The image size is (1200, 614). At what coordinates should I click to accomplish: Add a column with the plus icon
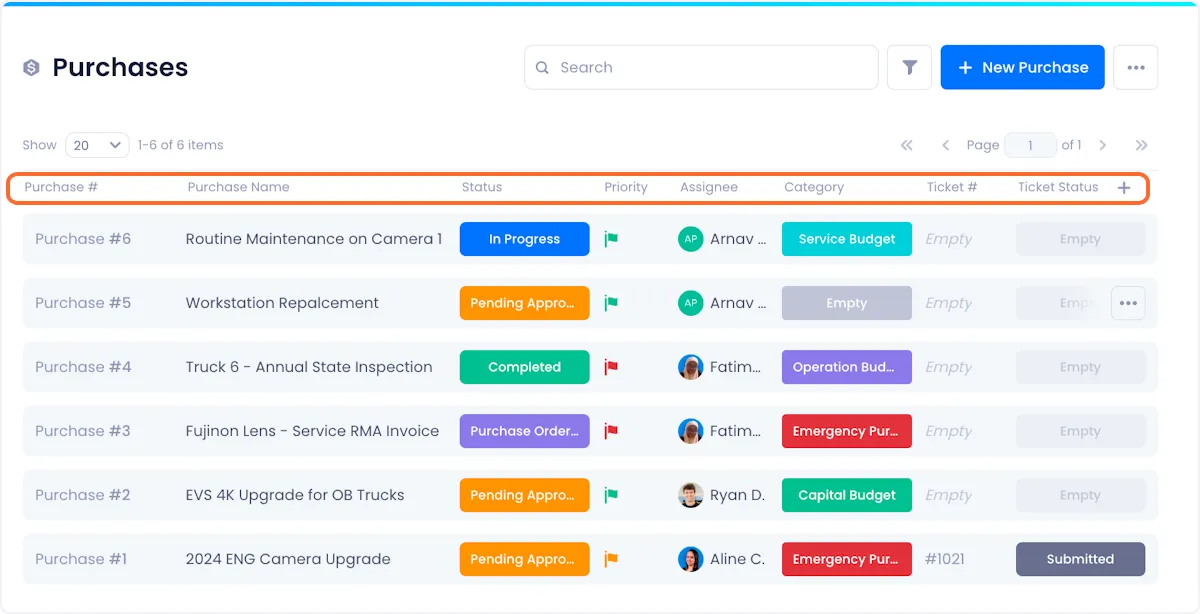coord(1124,188)
